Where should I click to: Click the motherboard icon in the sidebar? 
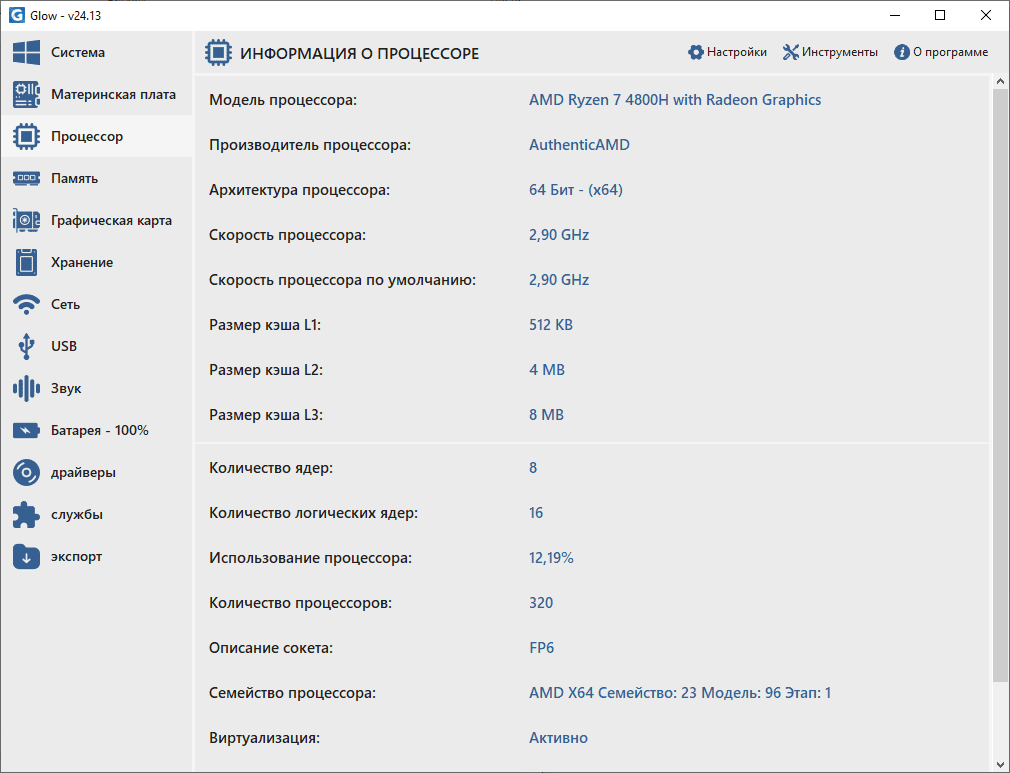[26, 95]
